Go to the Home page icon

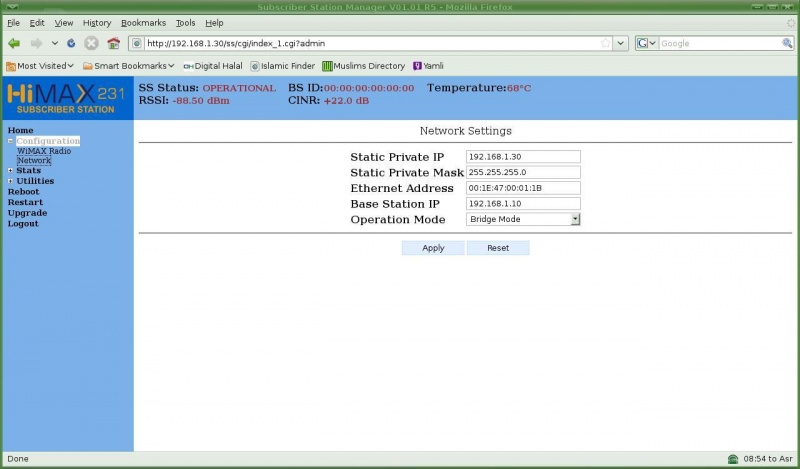[x=113, y=43]
